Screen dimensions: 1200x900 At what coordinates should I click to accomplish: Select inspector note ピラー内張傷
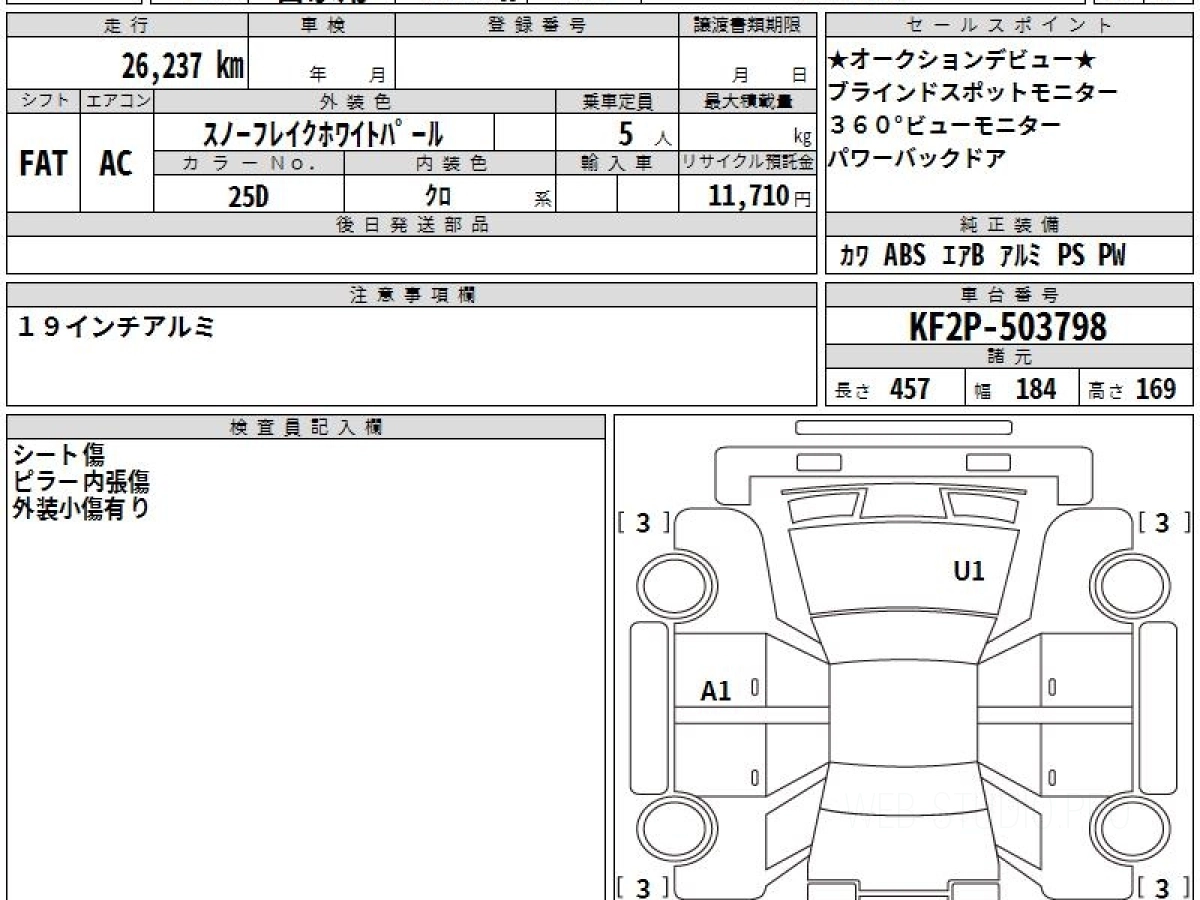(x=82, y=482)
